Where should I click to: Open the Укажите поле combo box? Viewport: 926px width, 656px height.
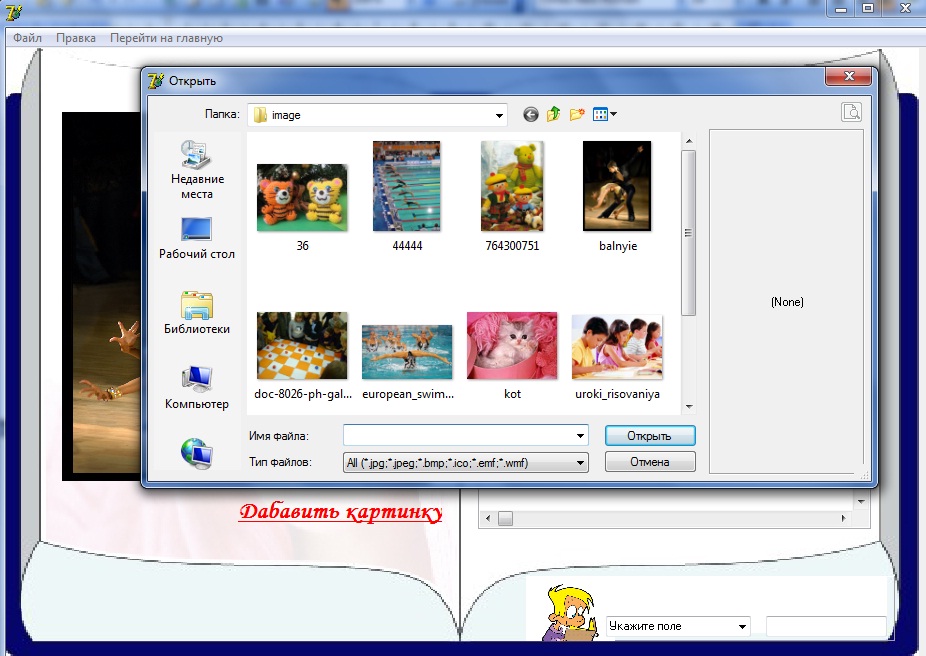(678, 626)
